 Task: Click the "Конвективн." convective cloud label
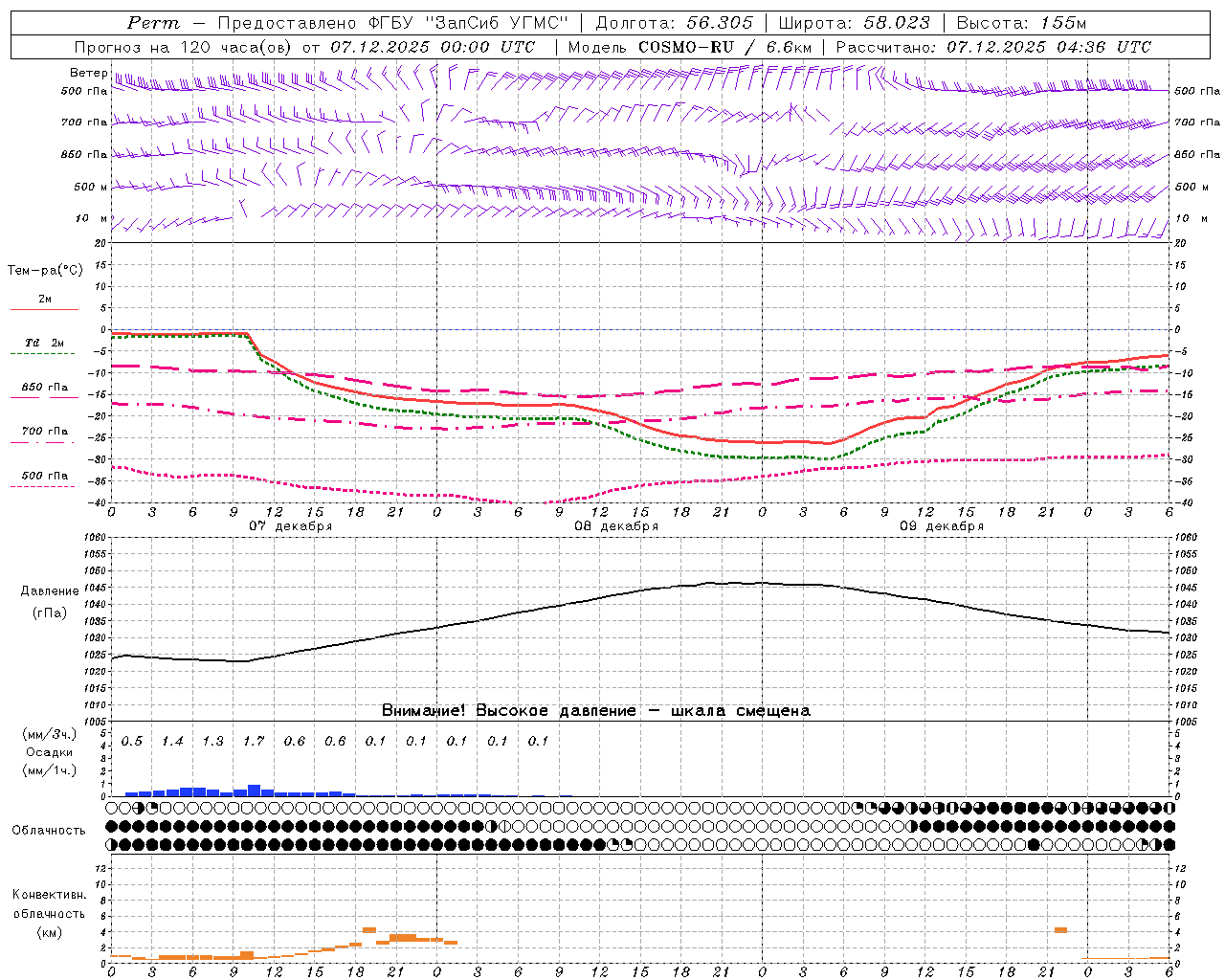click(49, 895)
